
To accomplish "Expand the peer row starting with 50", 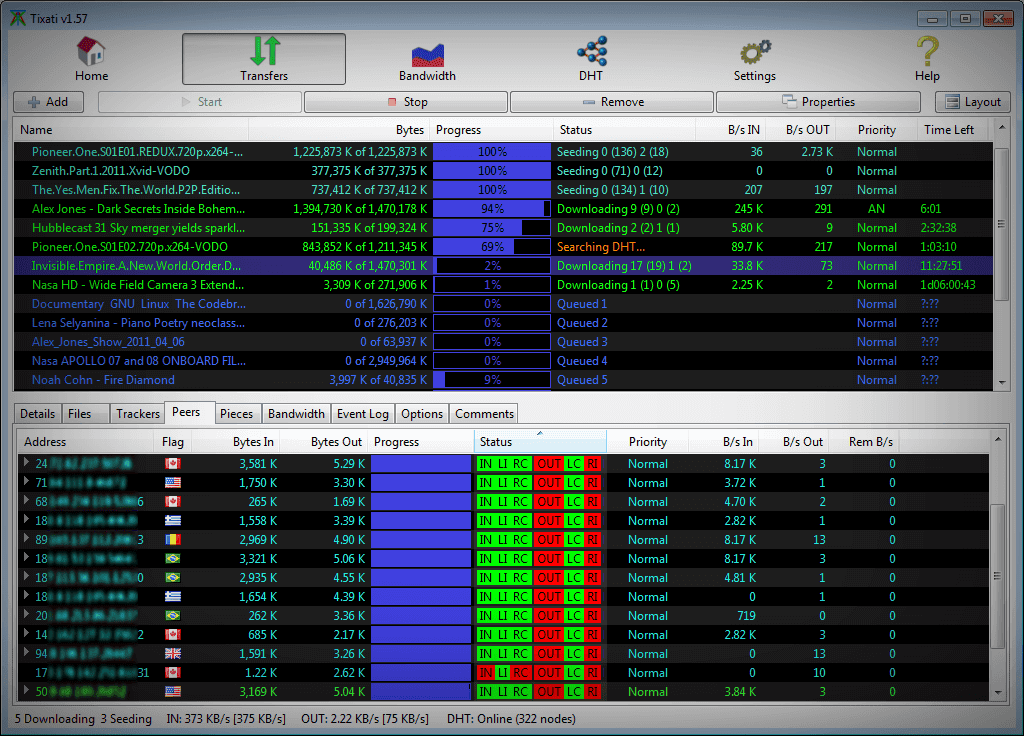I will (26, 690).
